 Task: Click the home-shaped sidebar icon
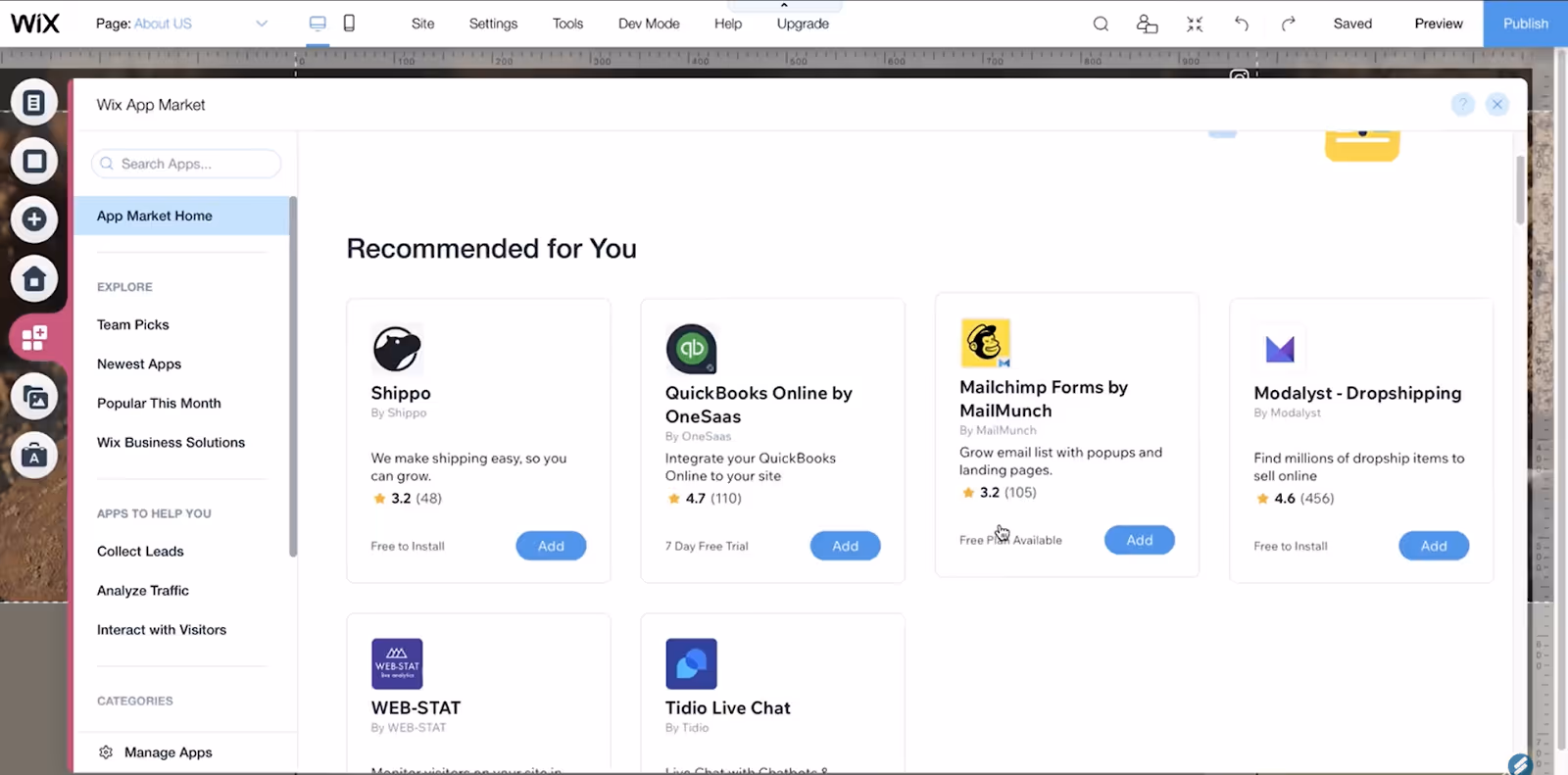(x=34, y=279)
